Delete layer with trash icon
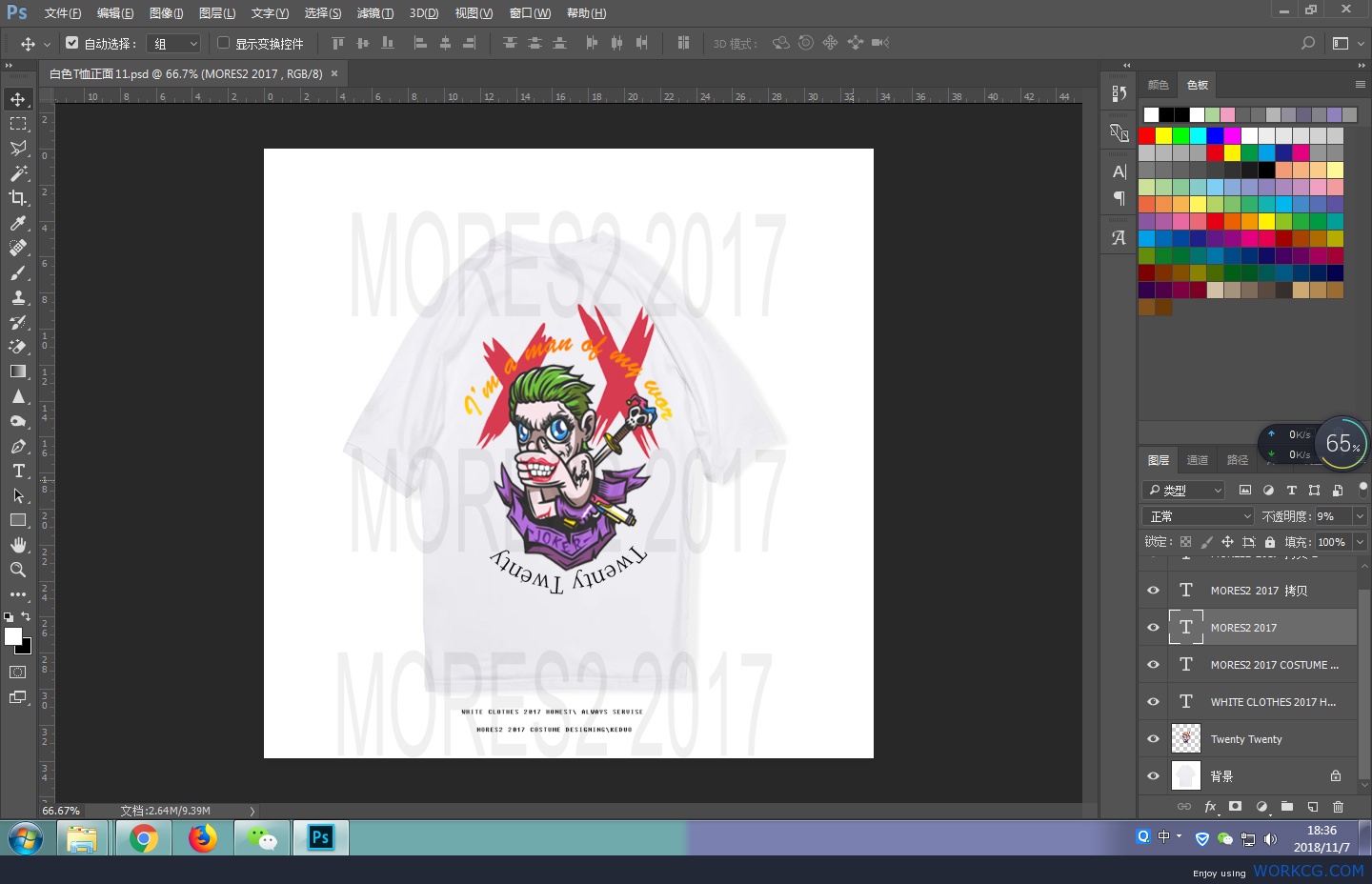The height and width of the screenshot is (884, 1372). tap(1338, 807)
